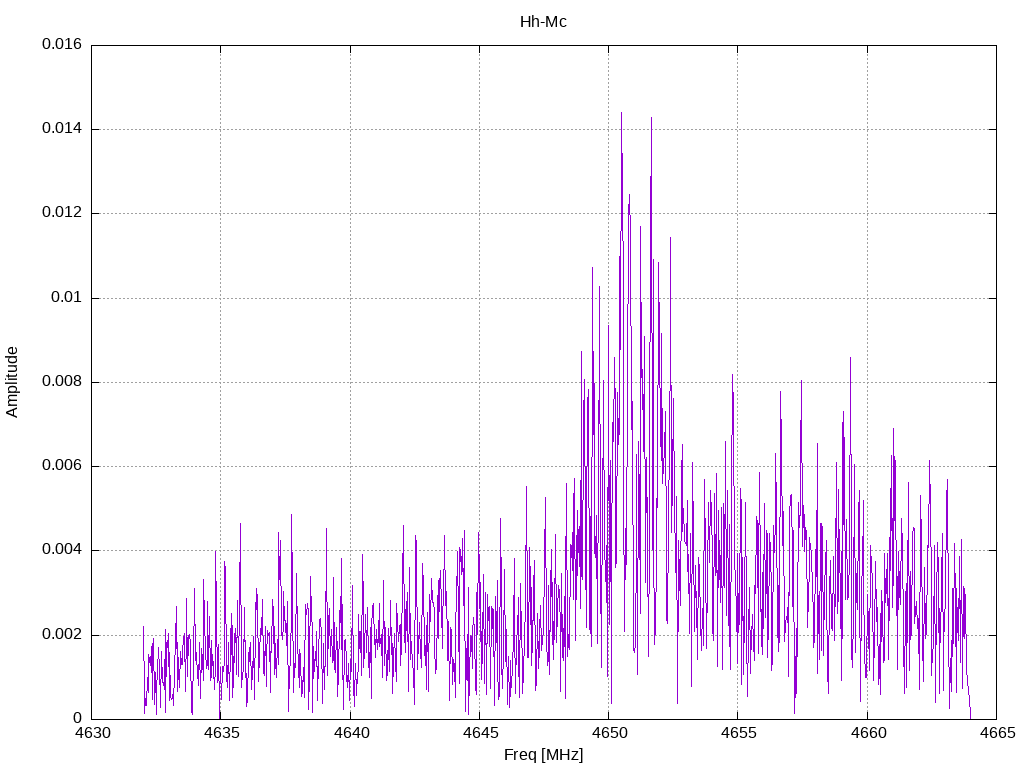1024x768 pixels.
Task: Click the Amplitude y-axis label
Action: pos(13,381)
